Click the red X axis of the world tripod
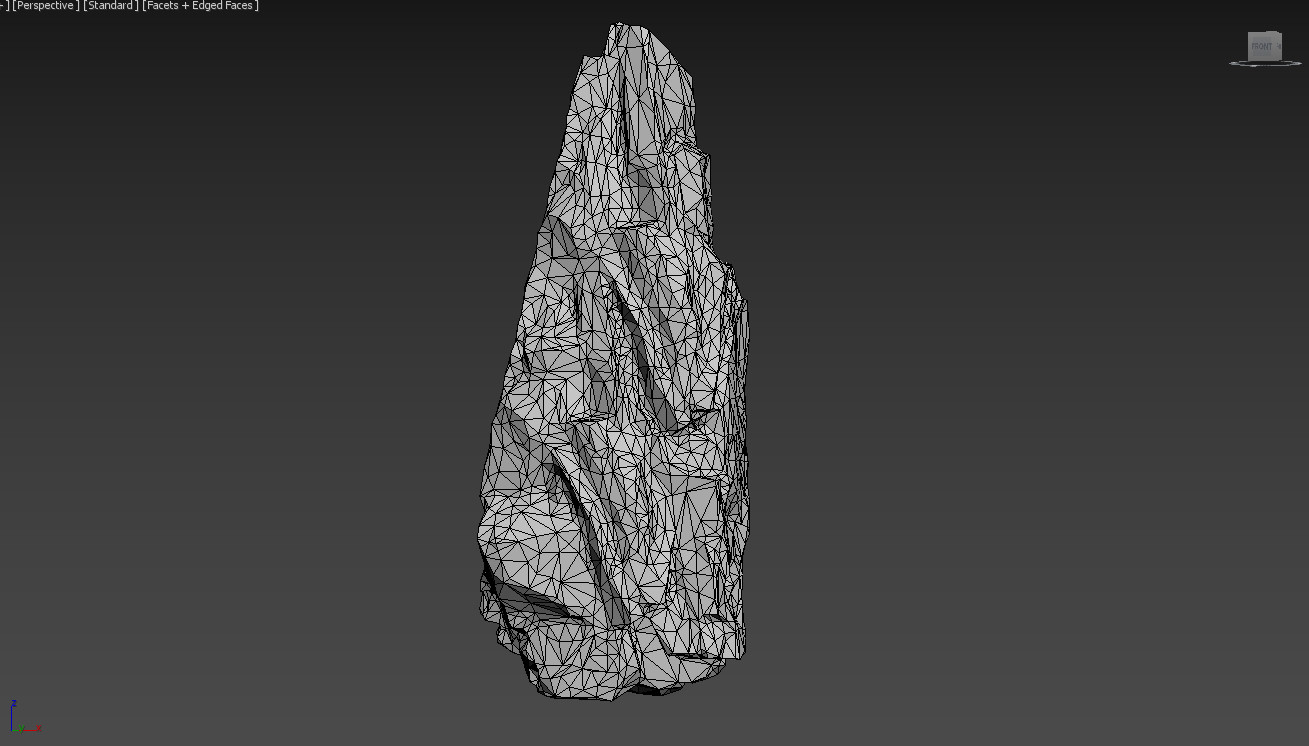The width and height of the screenshot is (1309, 746). (30, 730)
